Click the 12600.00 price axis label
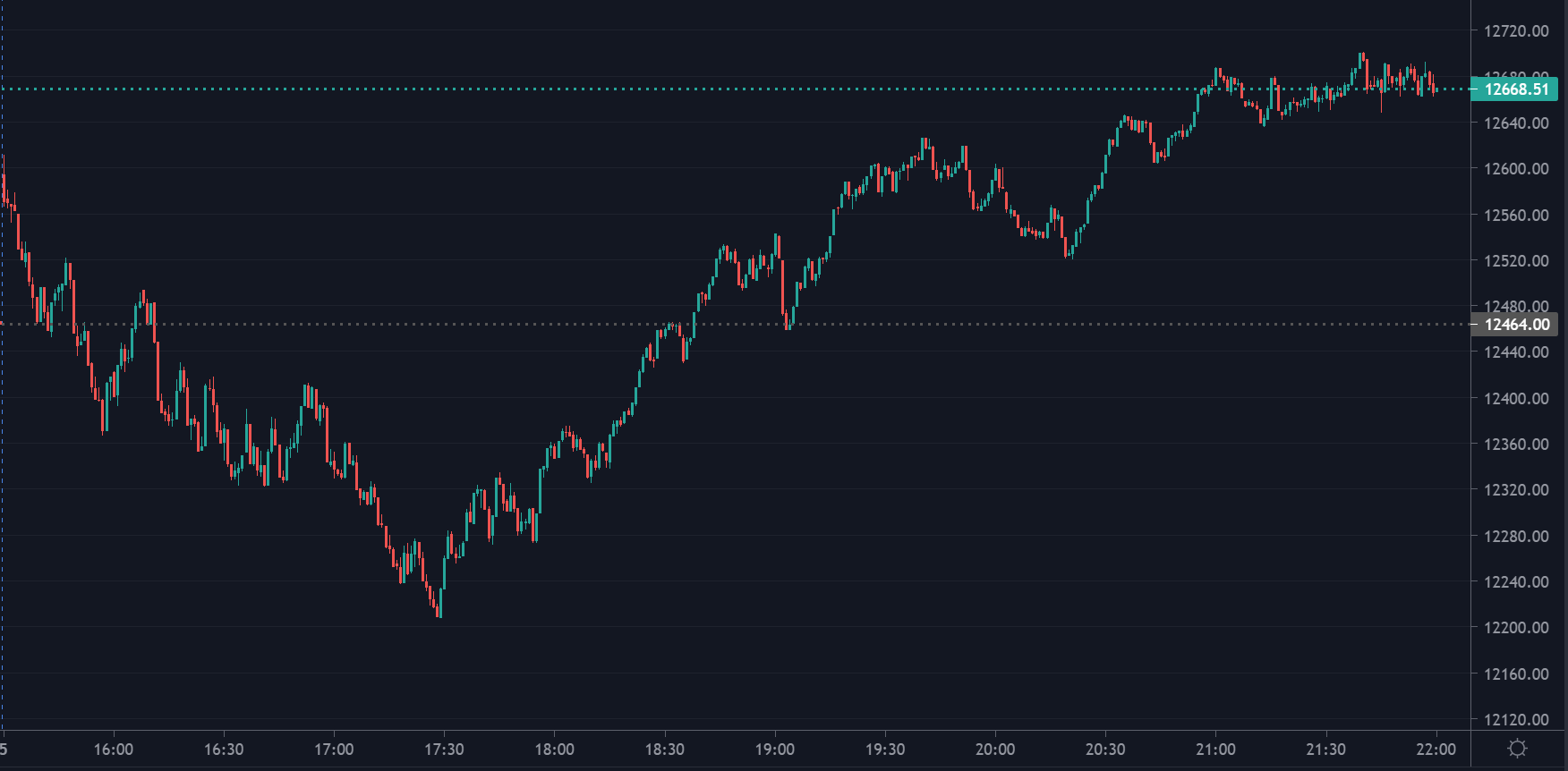Viewport: 1568px width, 771px height. point(1516,169)
